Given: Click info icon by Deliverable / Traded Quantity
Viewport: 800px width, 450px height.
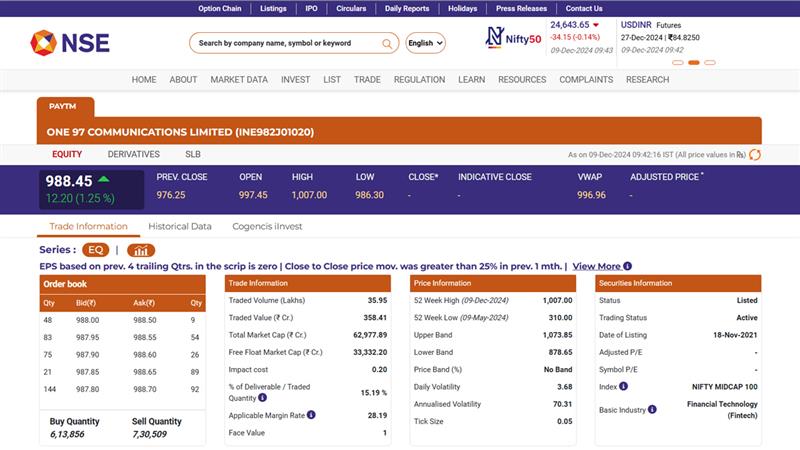Looking at the screenshot, I should pyautogui.click(x=262, y=397).
